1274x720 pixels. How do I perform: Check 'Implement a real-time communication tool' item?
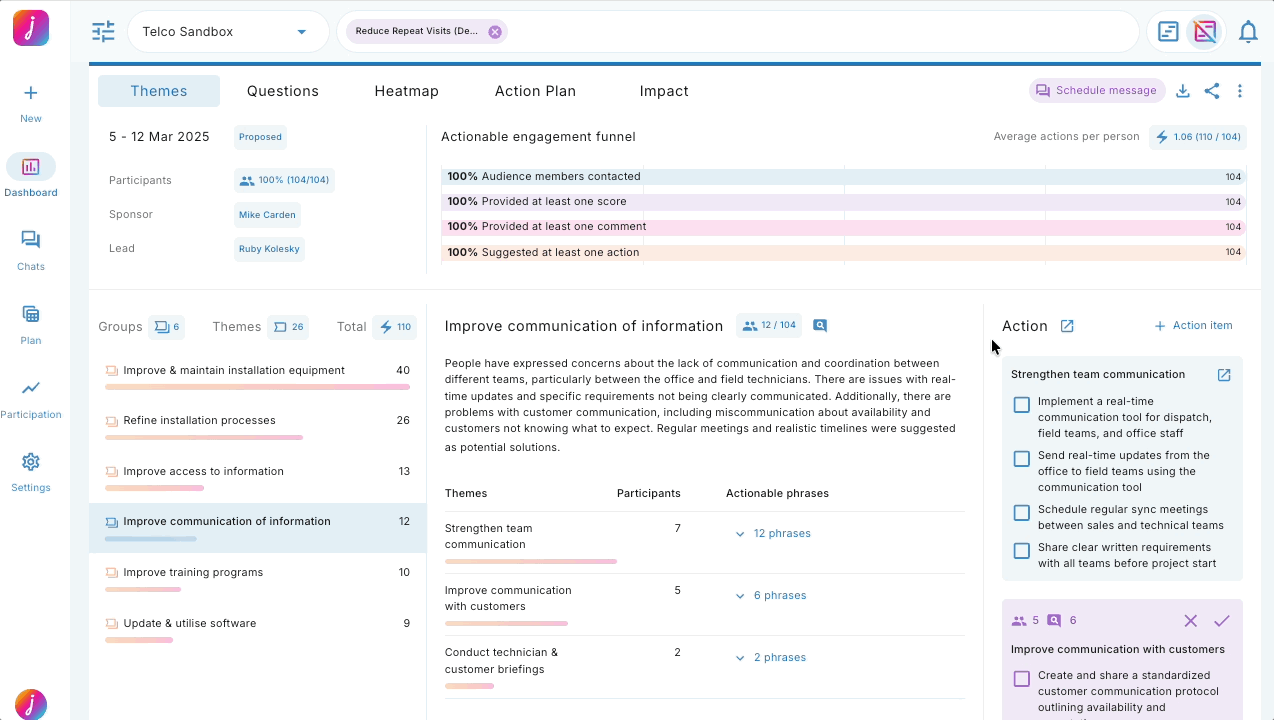click(x=1021, y=405)
